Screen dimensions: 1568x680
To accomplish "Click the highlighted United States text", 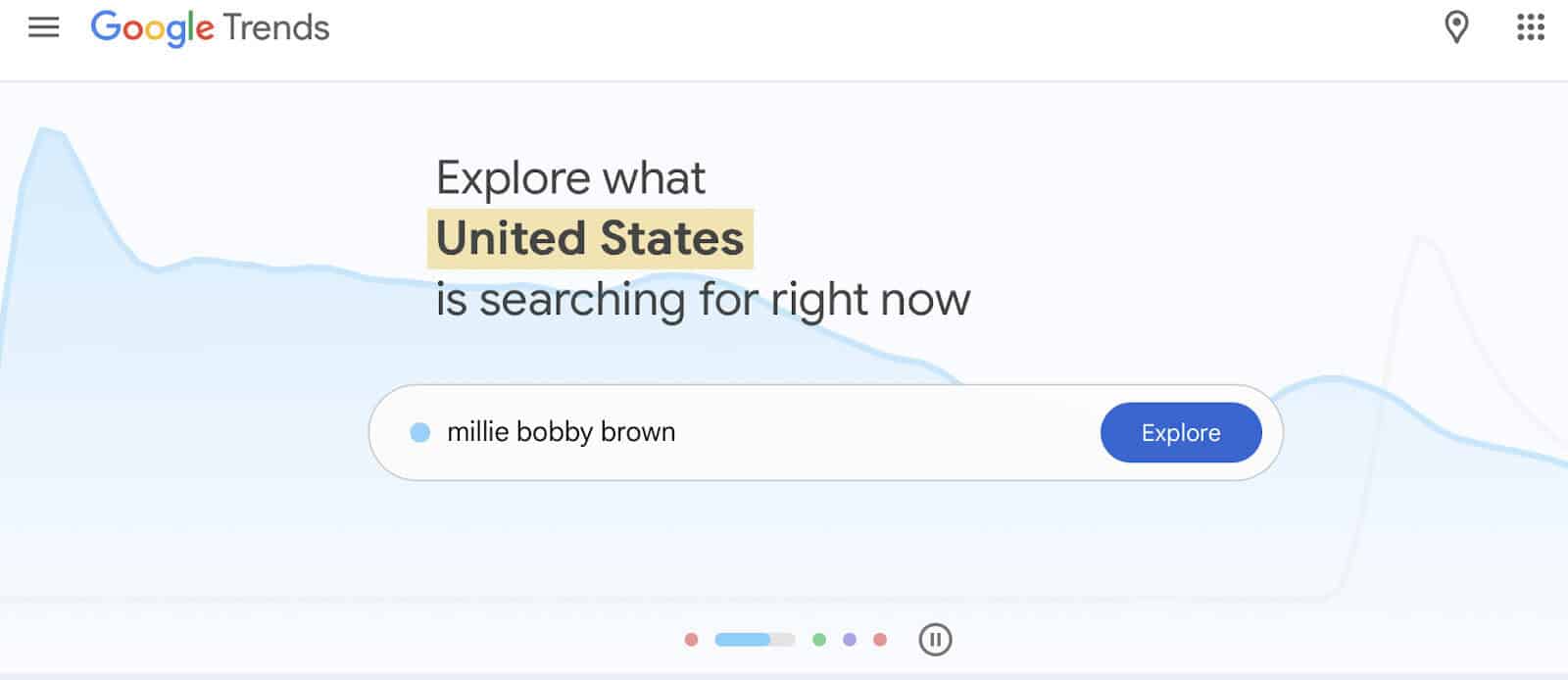I will tap(590, 238).
